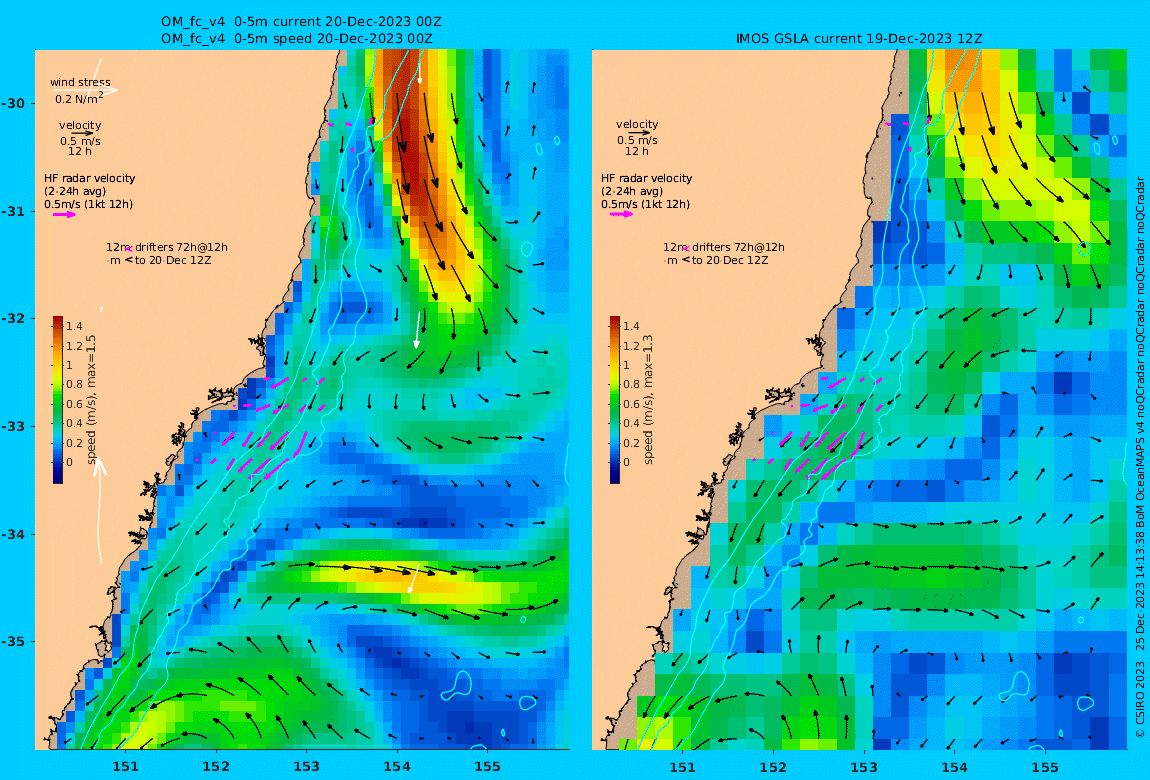Select the wind stress legend label
The width and height of the screenshot is (1150, 780).
80,83
